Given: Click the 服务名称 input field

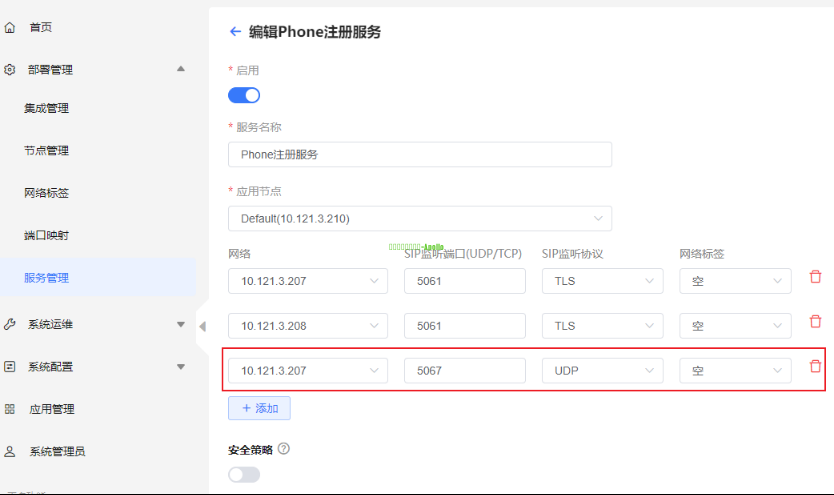Looking at the screenshot, I should tap(420, 154).
